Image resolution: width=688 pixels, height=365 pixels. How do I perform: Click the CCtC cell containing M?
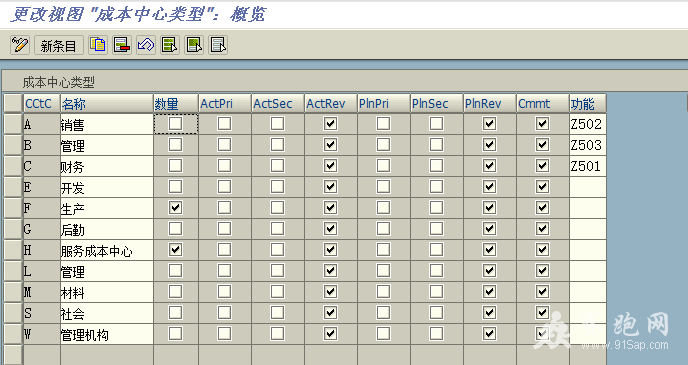pos(42,292)
